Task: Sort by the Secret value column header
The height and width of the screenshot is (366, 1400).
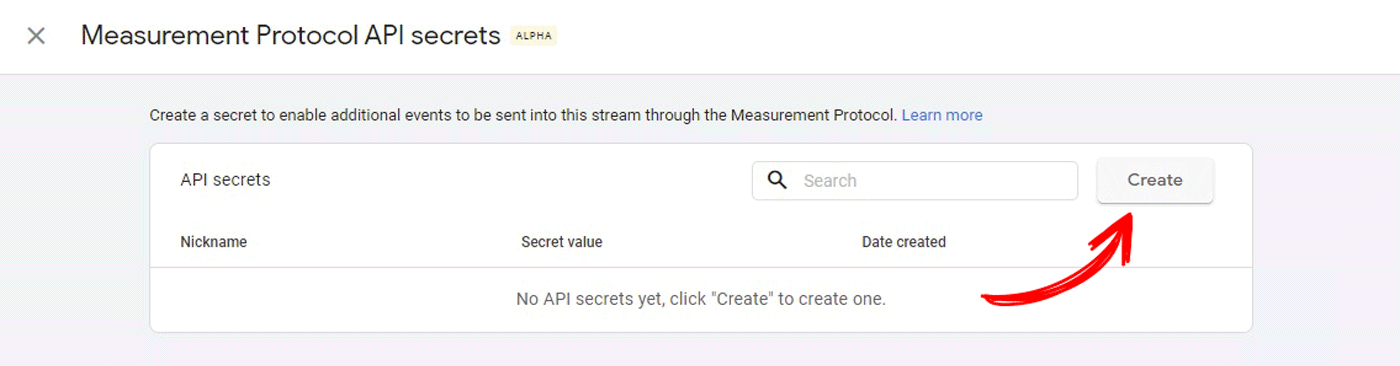Action: 561,242
